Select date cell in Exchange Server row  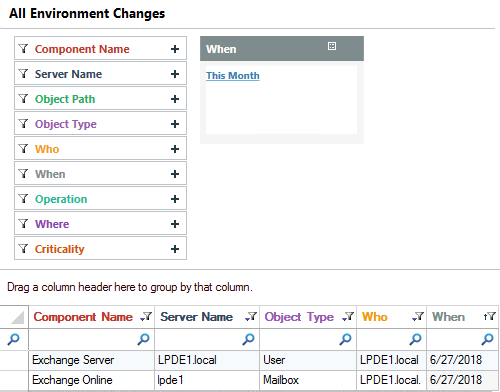click(x=463, y=360)
